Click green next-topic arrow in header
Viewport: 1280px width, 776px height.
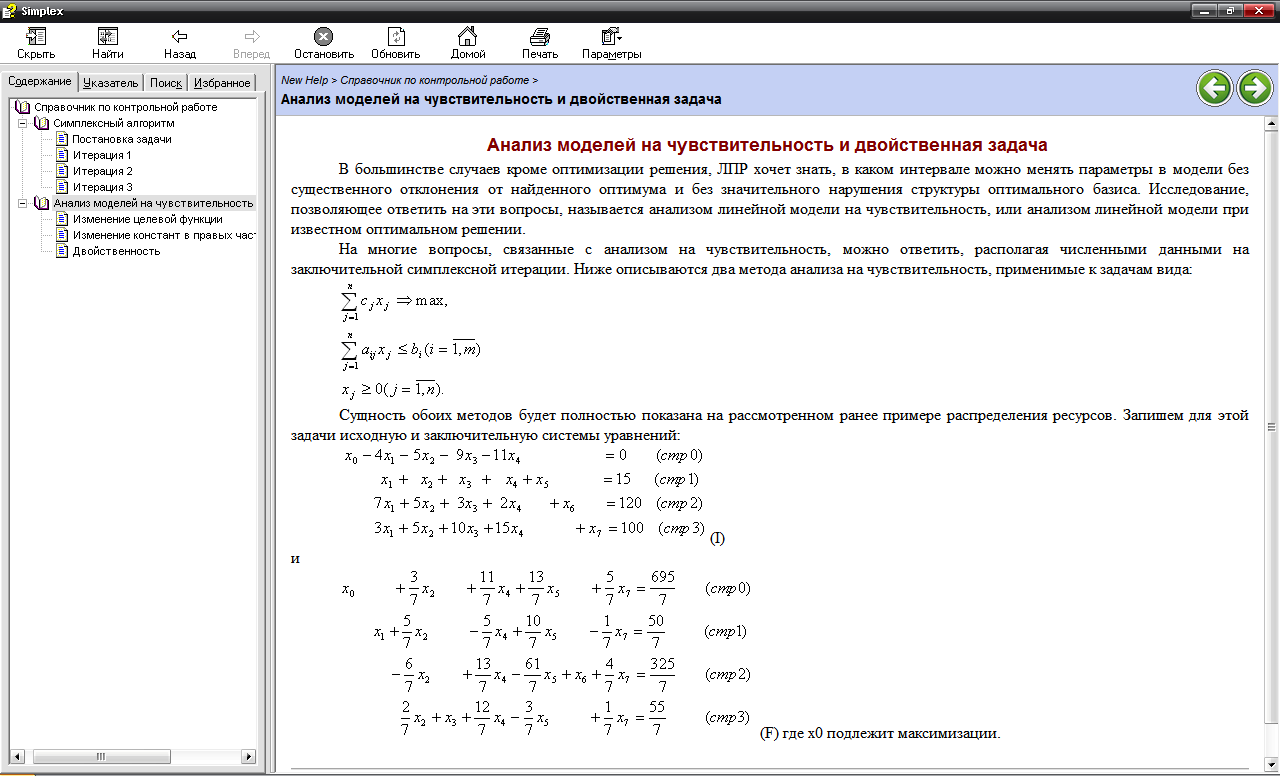point(1254,88)
